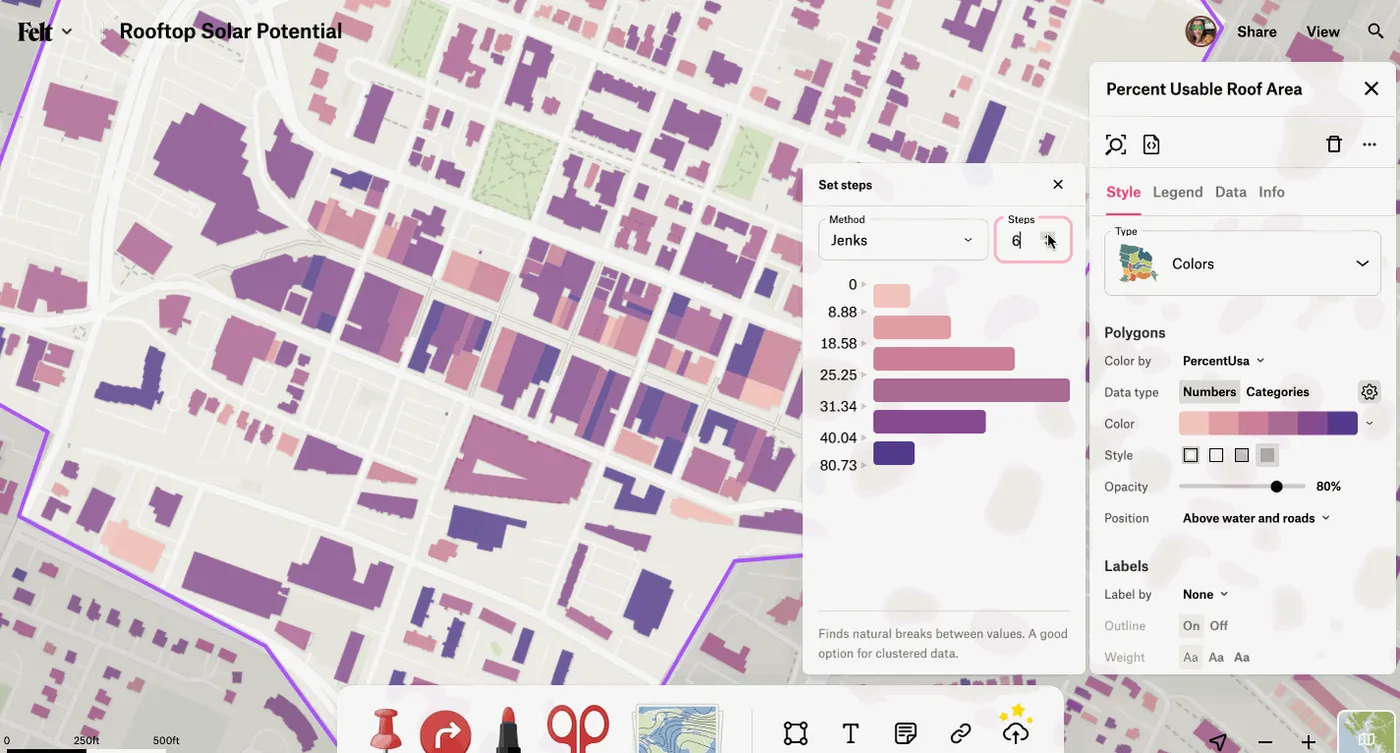
Task: Switch to the Legend tab
Action: [x=1177, y=192]
